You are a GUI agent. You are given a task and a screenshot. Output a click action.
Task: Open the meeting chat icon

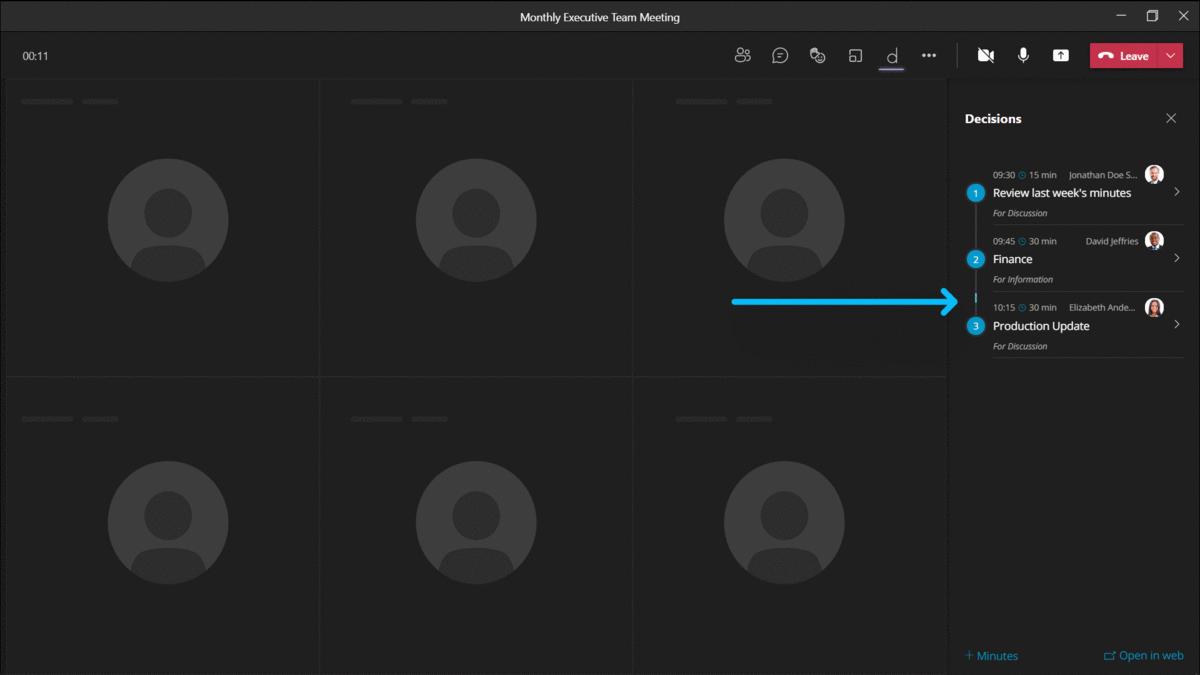(780, 56)
